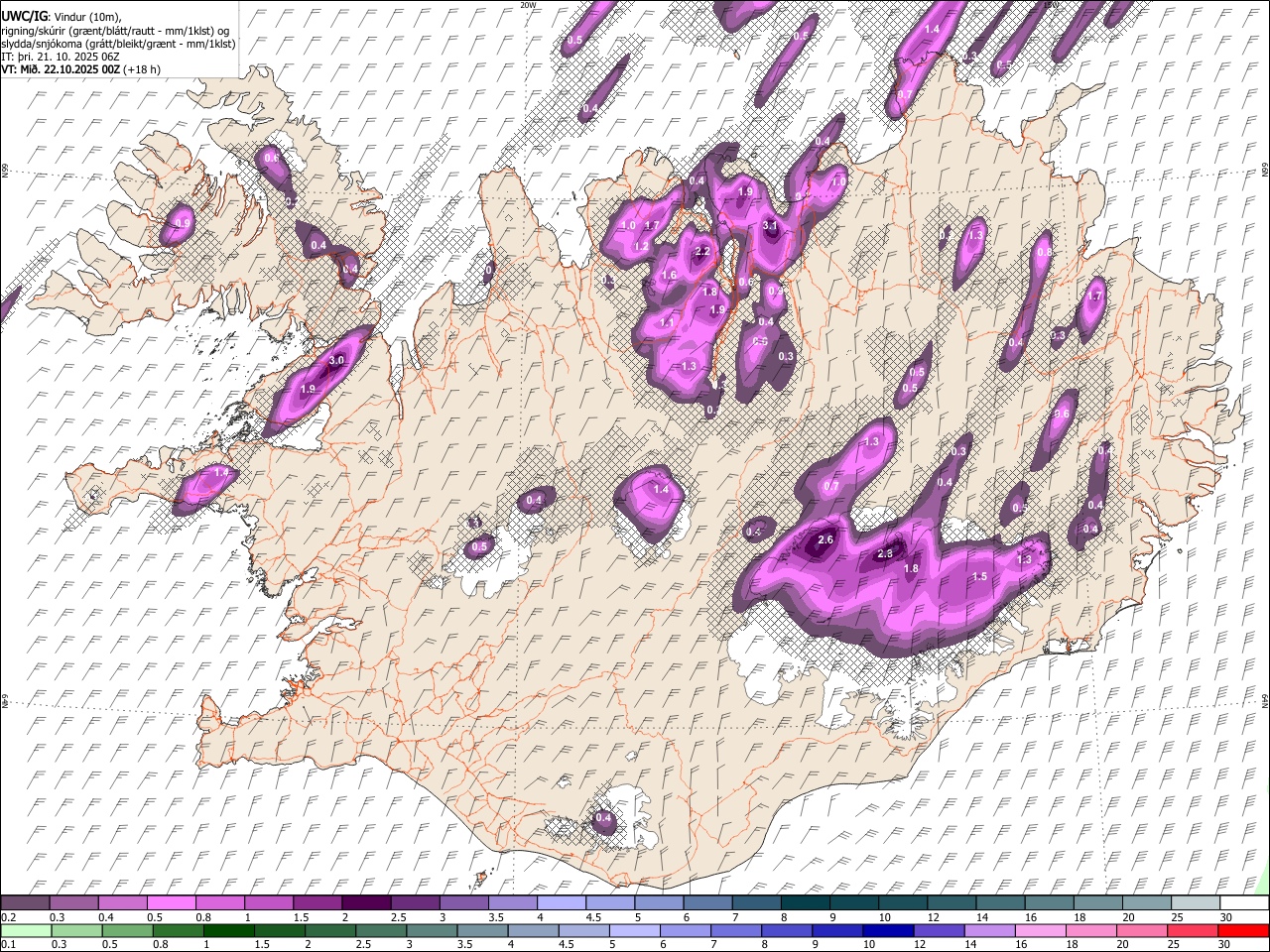Pick the dark purple top-row swatch labeled 2
This screenshot has height=952, width=1270.
click(368, 902)
